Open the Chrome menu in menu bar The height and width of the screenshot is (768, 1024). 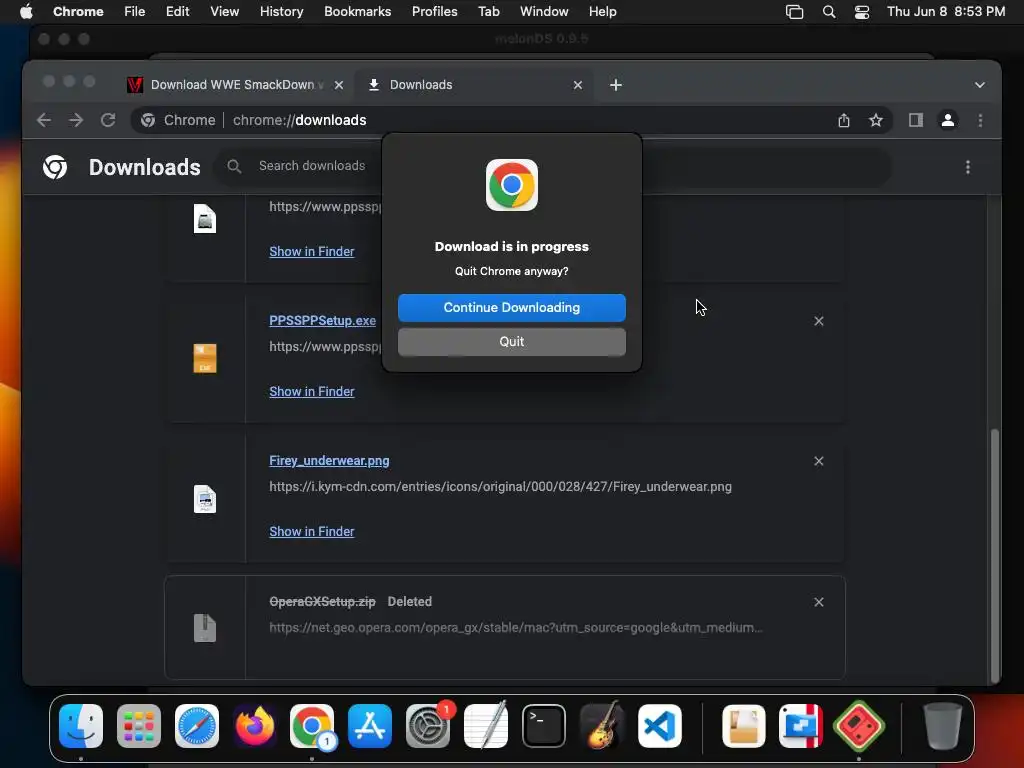(78, 12)
